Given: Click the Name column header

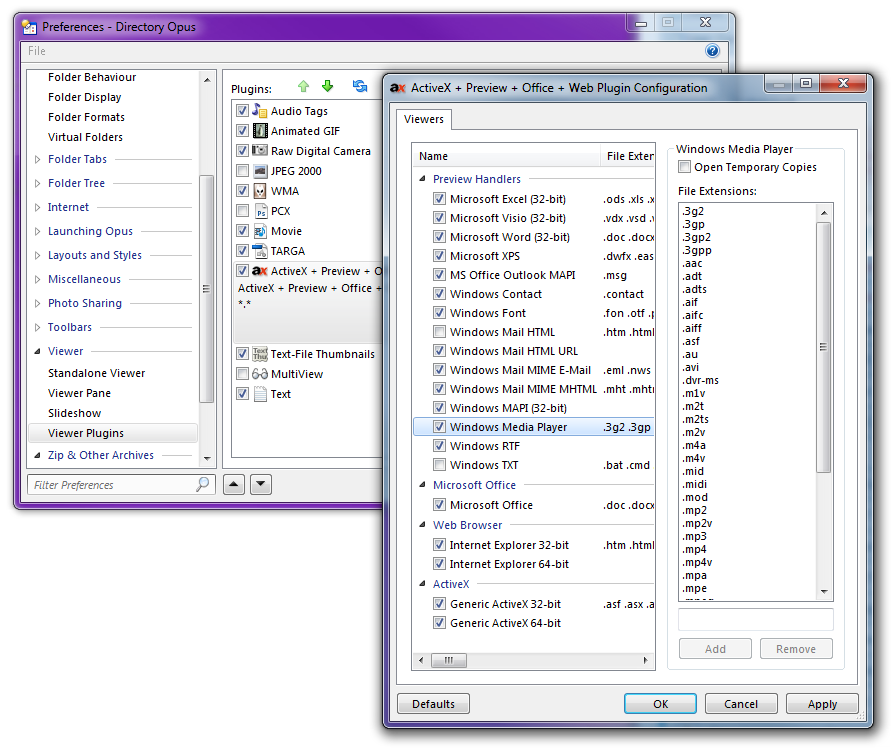Looking at the screenshot, I should coord(506,155).
